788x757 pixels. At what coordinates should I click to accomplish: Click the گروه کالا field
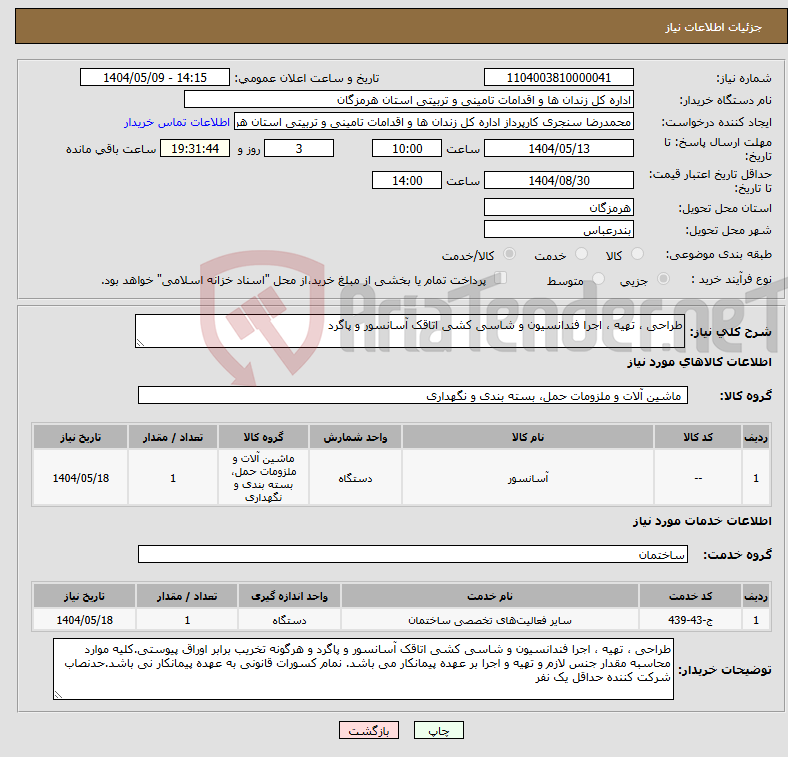pyautogui.click(x=413, y=395)
